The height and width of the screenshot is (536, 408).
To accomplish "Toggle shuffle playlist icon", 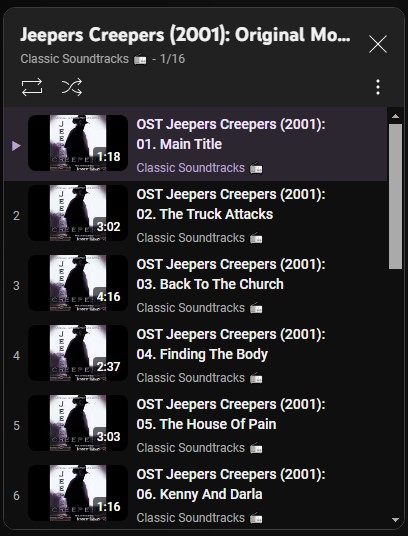I will tap(72, 87).
